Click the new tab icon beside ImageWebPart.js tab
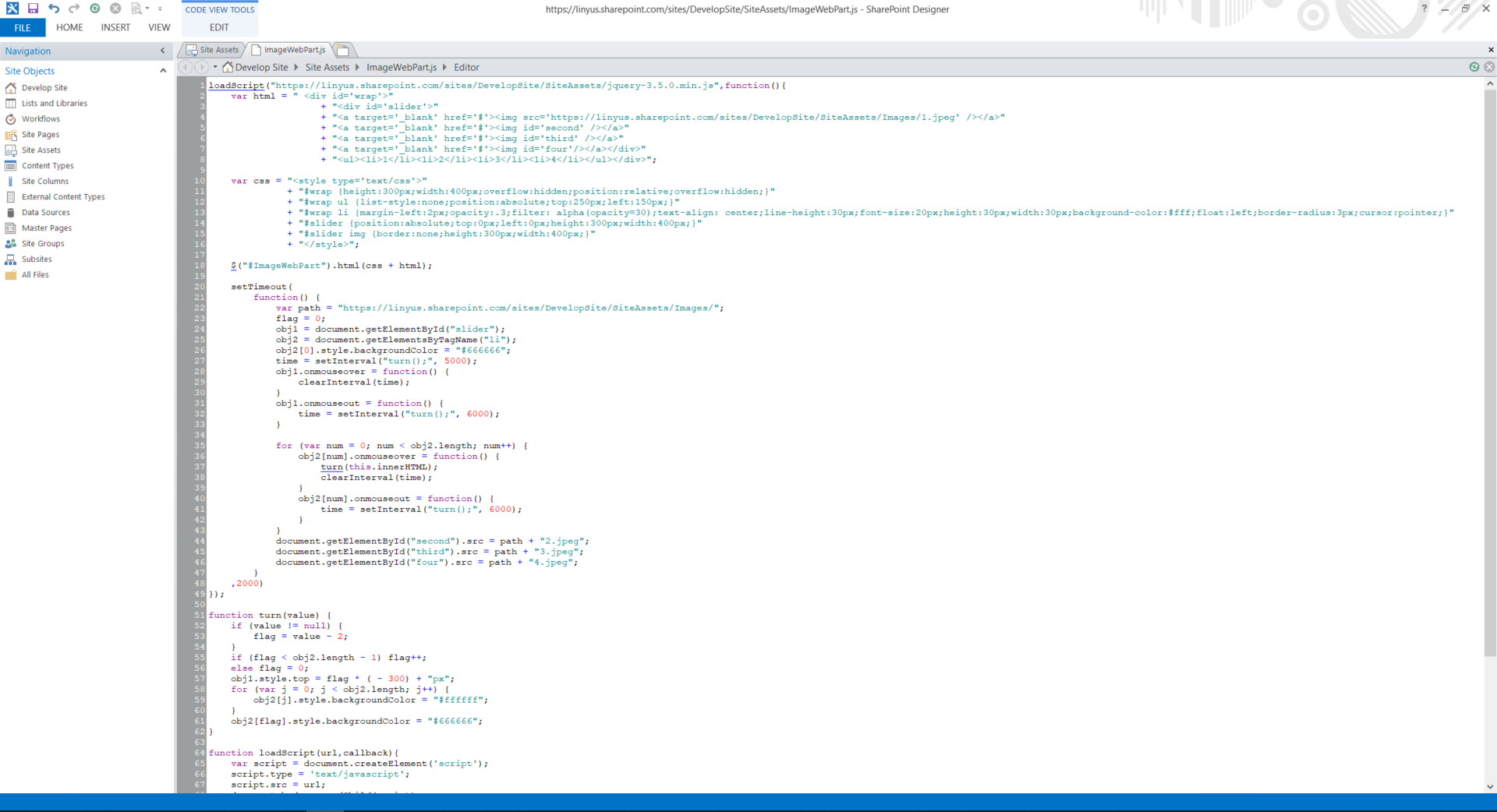The image size is (1497, 812). [x=343, y=51]
